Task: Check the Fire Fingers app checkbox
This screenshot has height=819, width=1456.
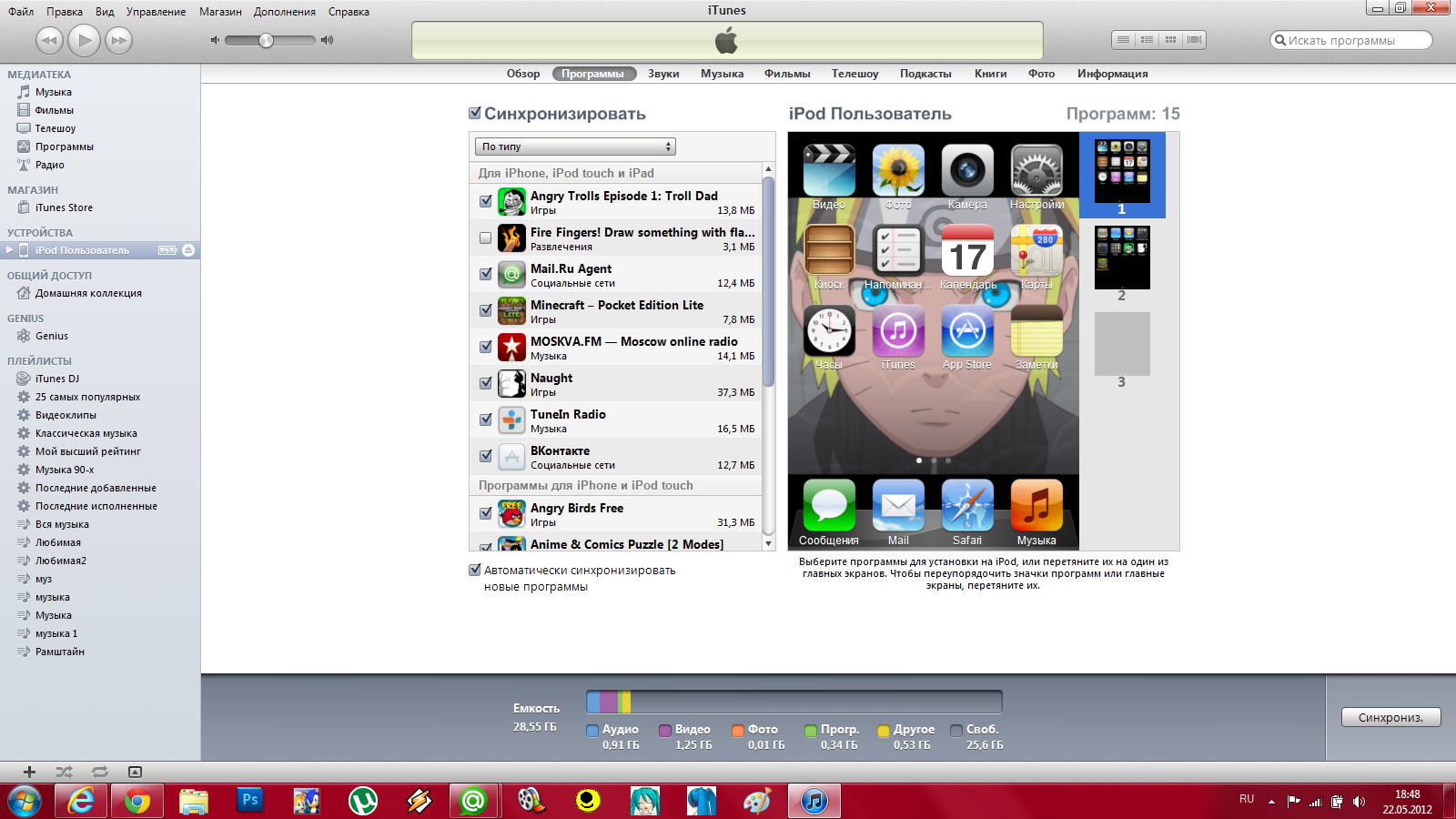Action: click(x=486, y=238)
